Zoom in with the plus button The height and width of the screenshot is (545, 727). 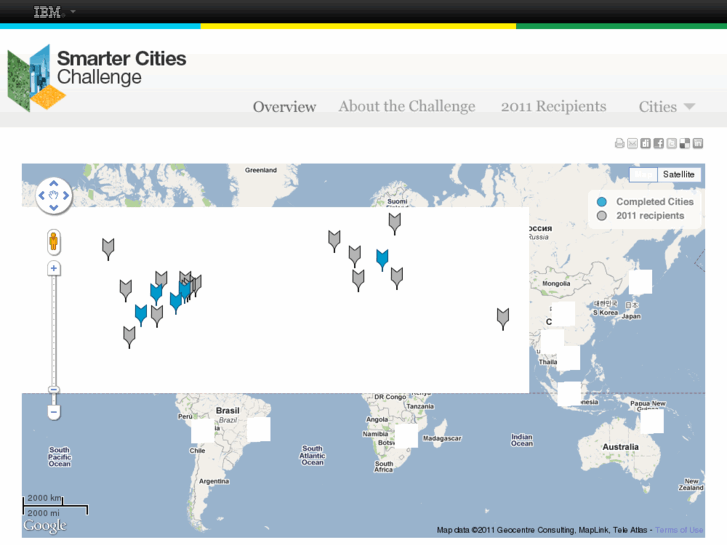54,268
